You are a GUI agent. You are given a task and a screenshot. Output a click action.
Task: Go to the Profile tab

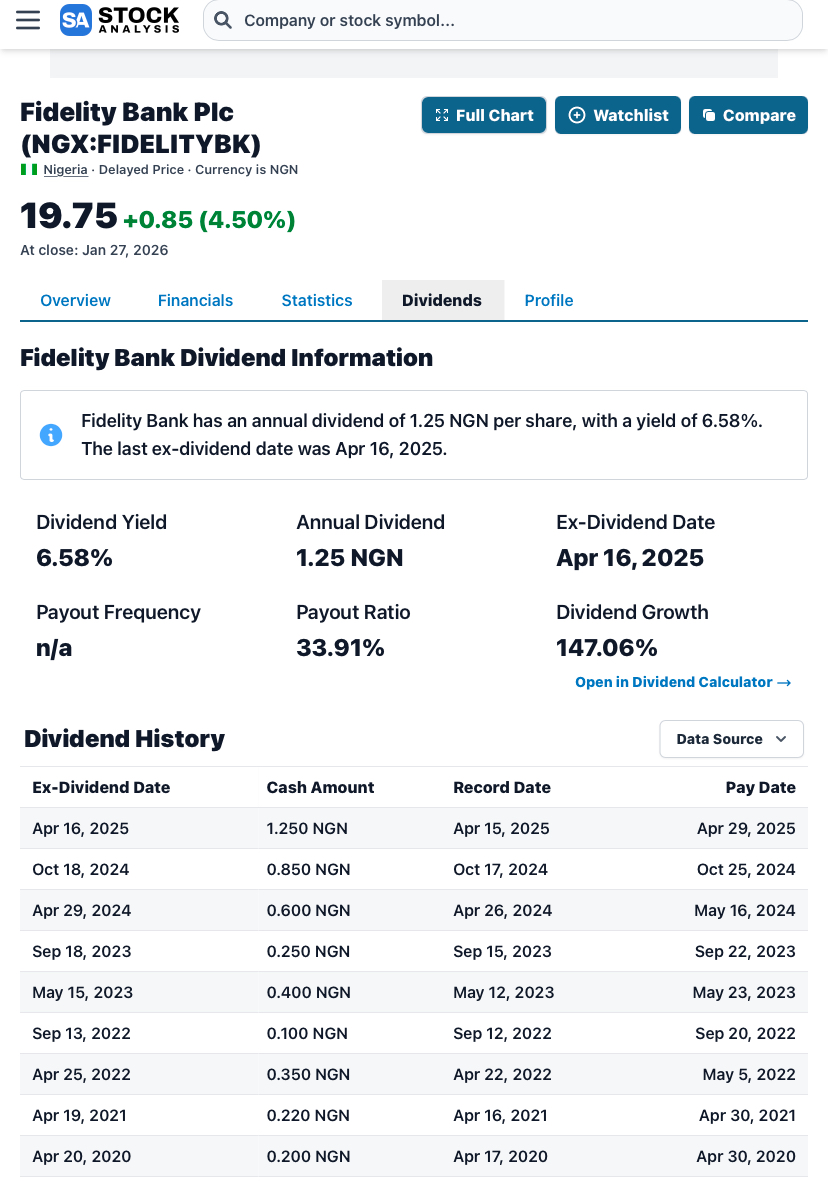(x=549, y=300)
